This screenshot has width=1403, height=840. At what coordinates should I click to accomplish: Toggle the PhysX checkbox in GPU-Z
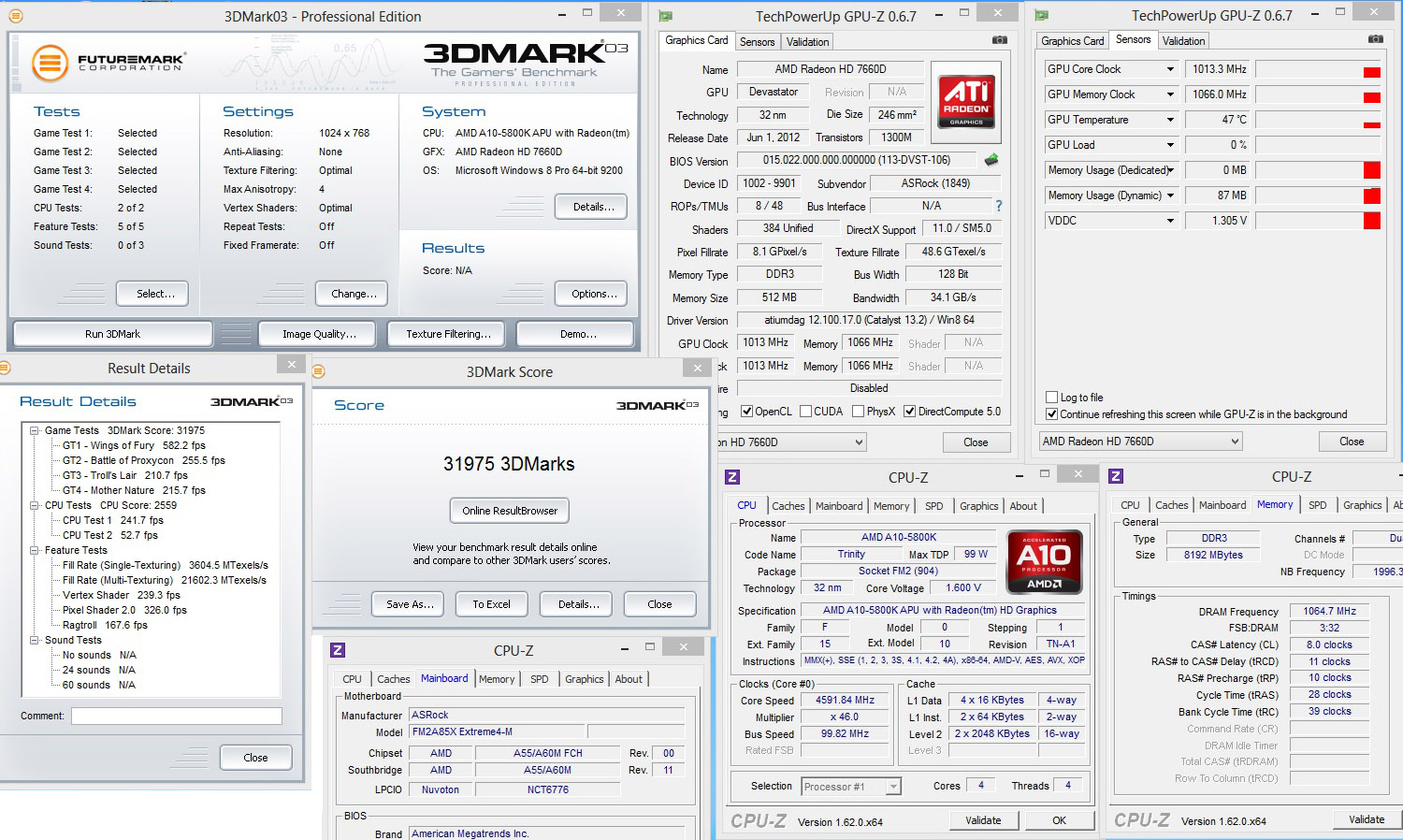tap(858, 412)
